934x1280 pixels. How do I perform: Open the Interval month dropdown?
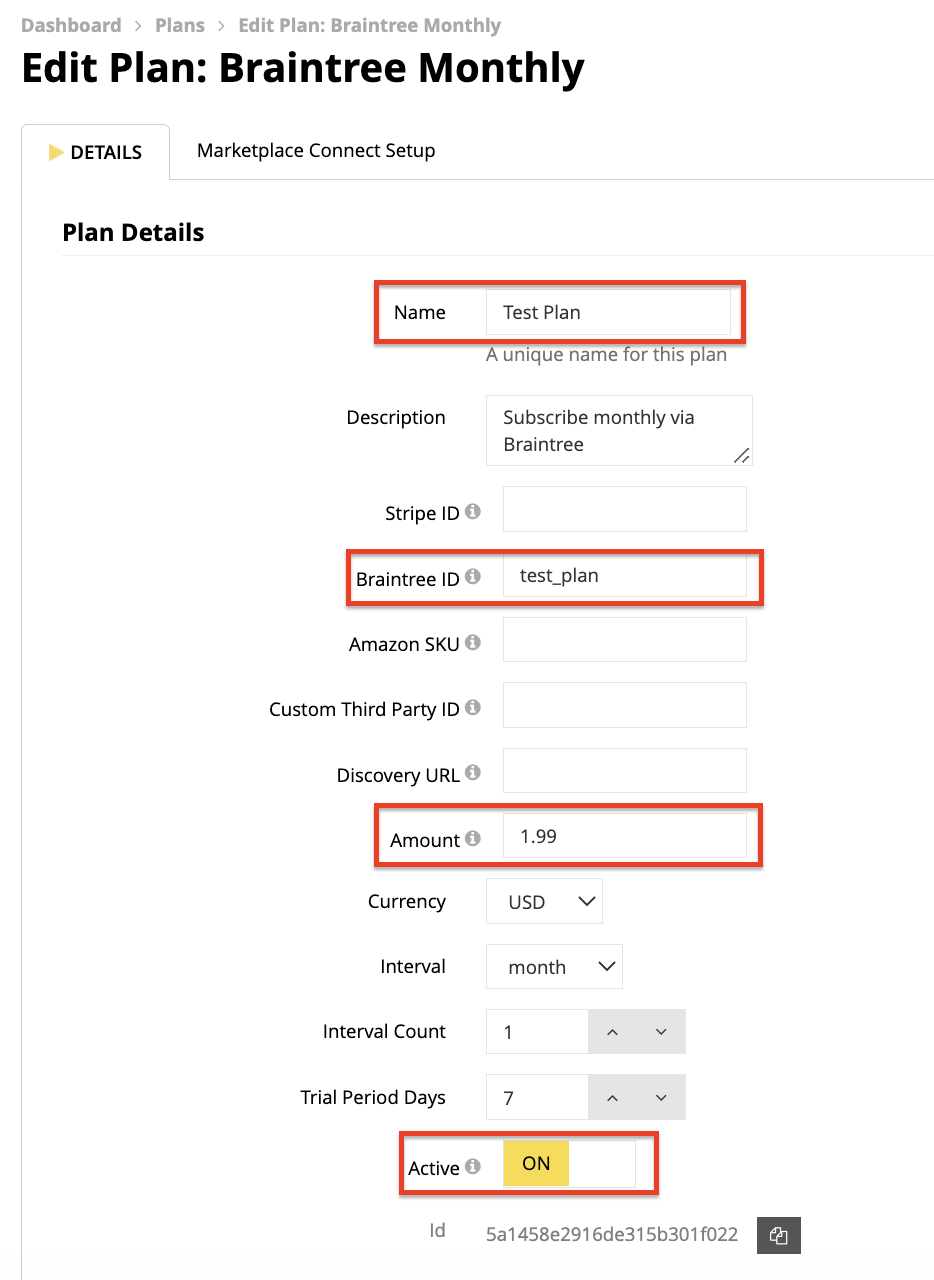pos(554,967)
